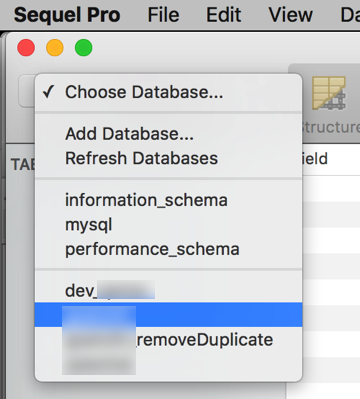Select the last blurred database entry
The width and height of the screenshot is (360, 399).
[x=168, y=363]
